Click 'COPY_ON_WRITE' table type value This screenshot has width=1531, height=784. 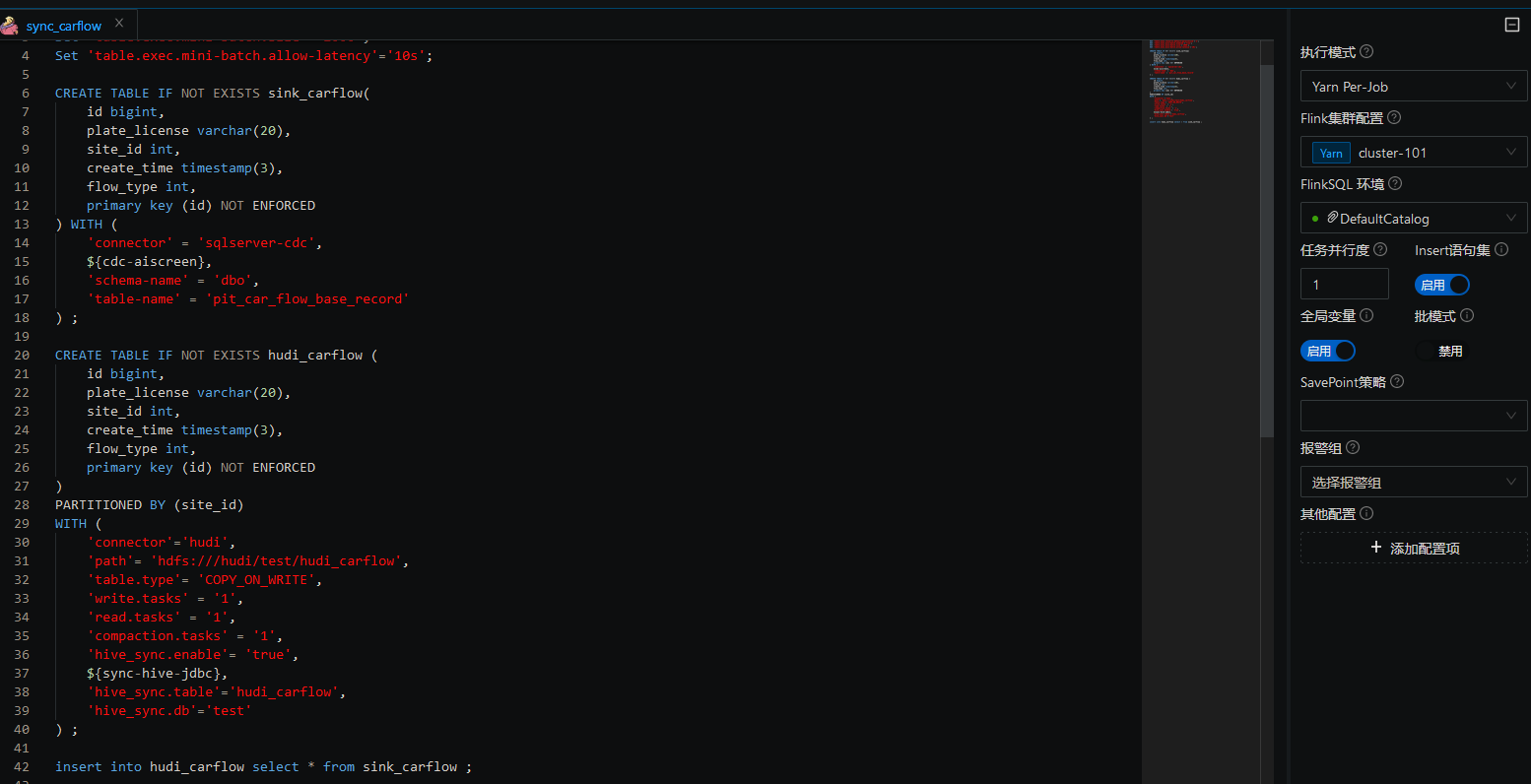[x=256, y=579]
